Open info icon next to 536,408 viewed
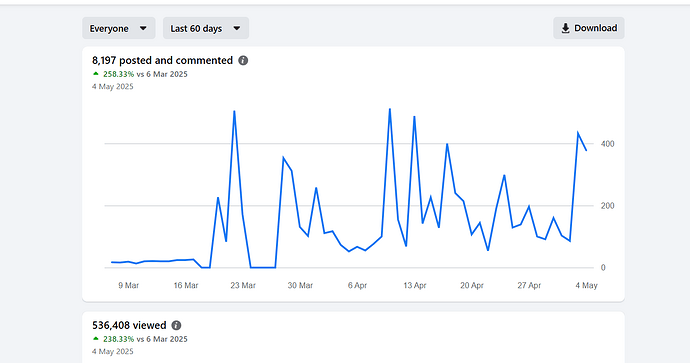The image size is (690, 363). (x=176, y=326)
